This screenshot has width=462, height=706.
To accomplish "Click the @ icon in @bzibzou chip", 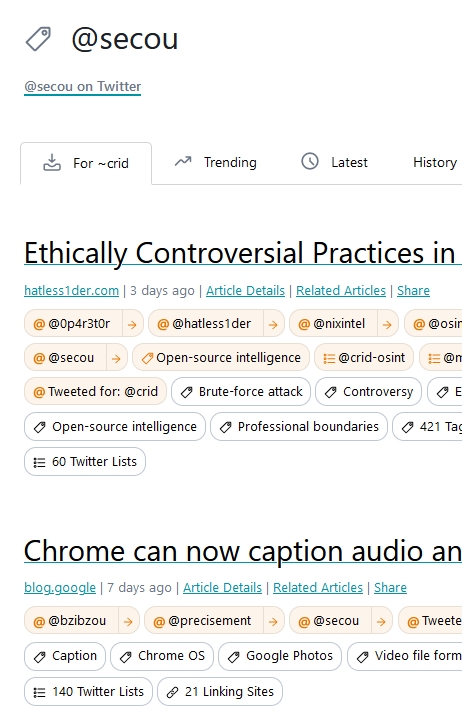I will (x=39, y=622).
